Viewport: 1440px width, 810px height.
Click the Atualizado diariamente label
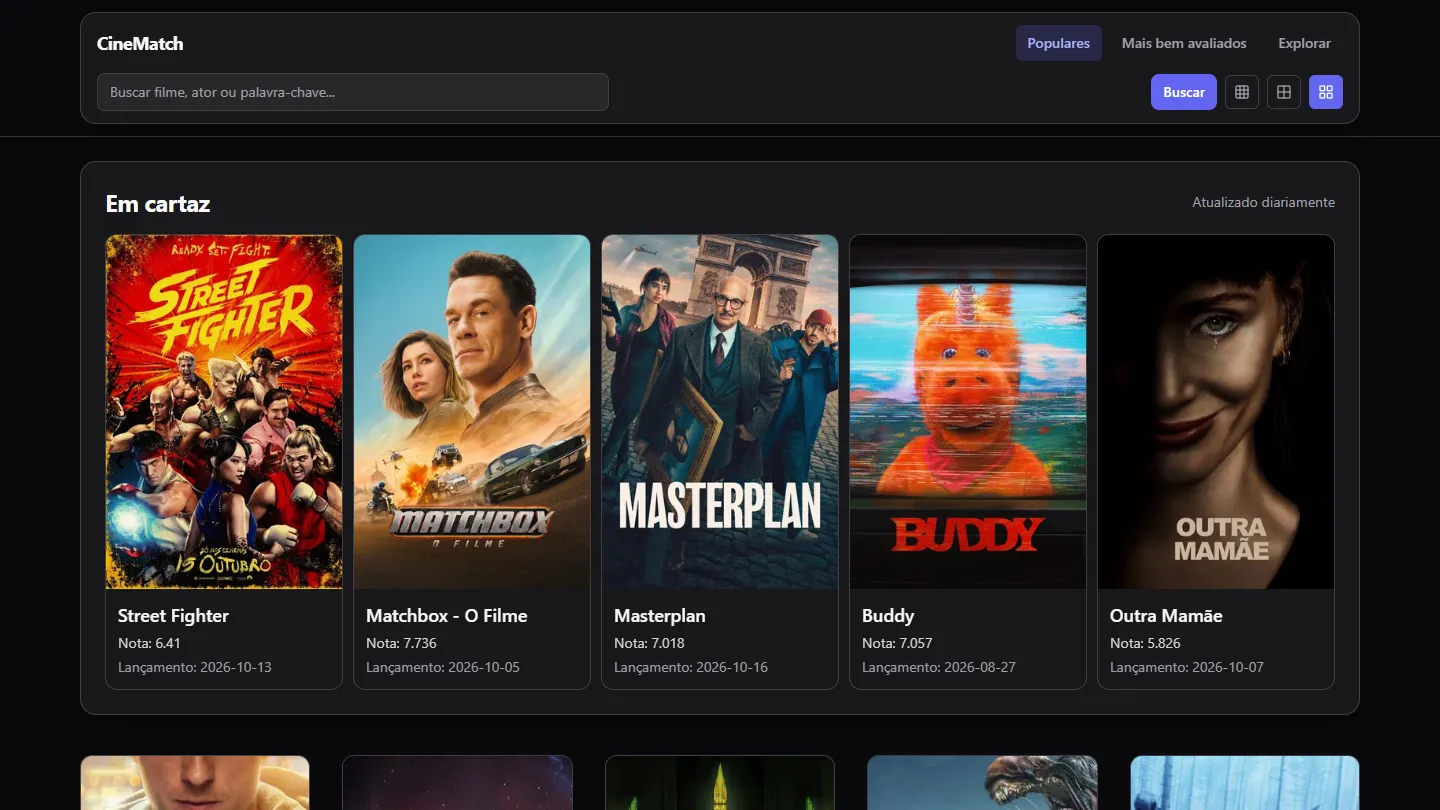1263,203
